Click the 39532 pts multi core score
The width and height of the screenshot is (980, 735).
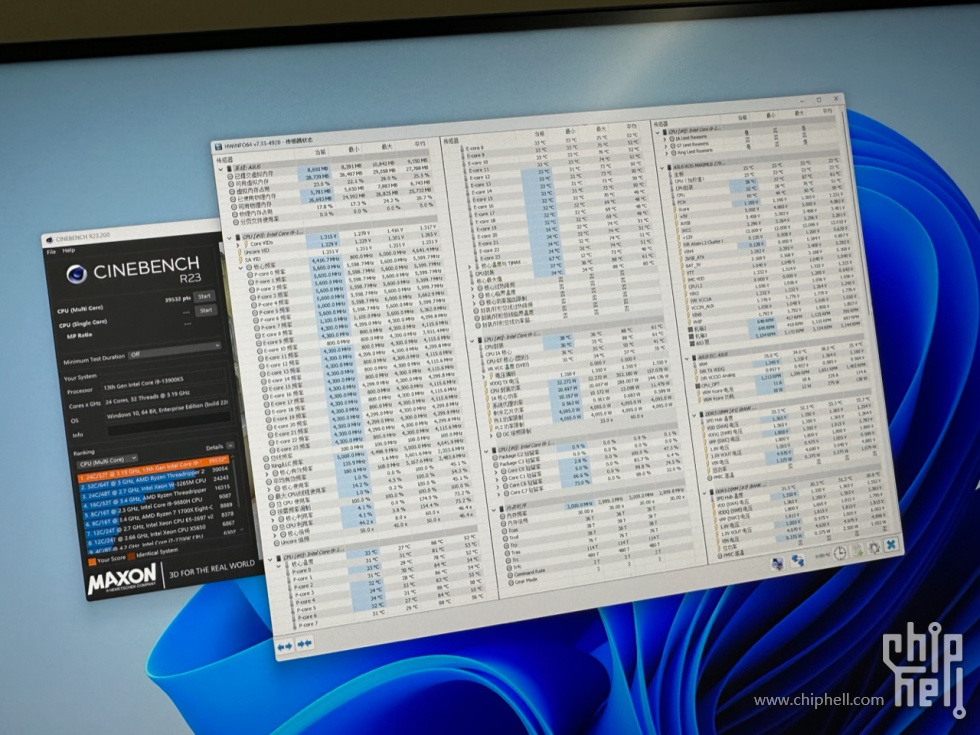coord(178,299)
